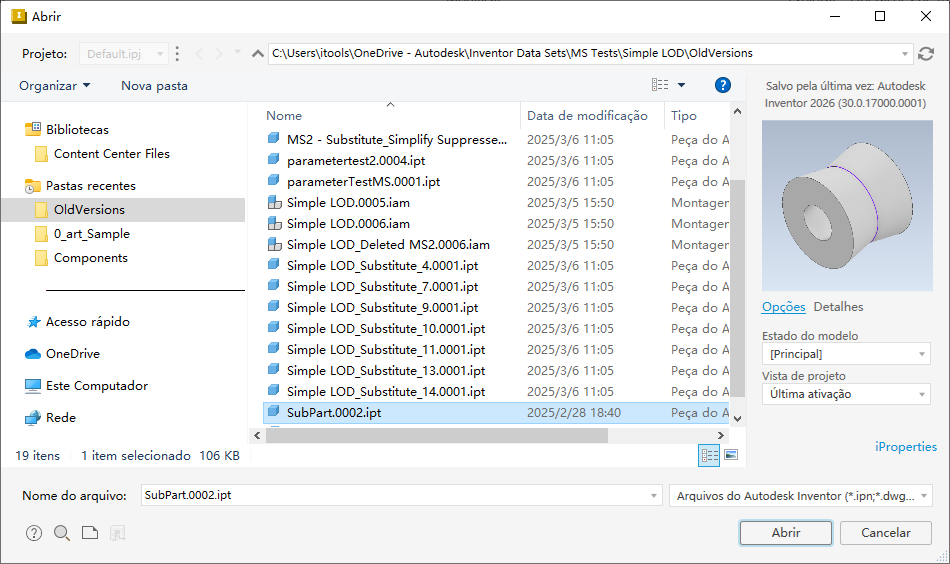Expand the view options dropdown arrow
The width and height of the screenshot is (950, 564).
point(682,85)
